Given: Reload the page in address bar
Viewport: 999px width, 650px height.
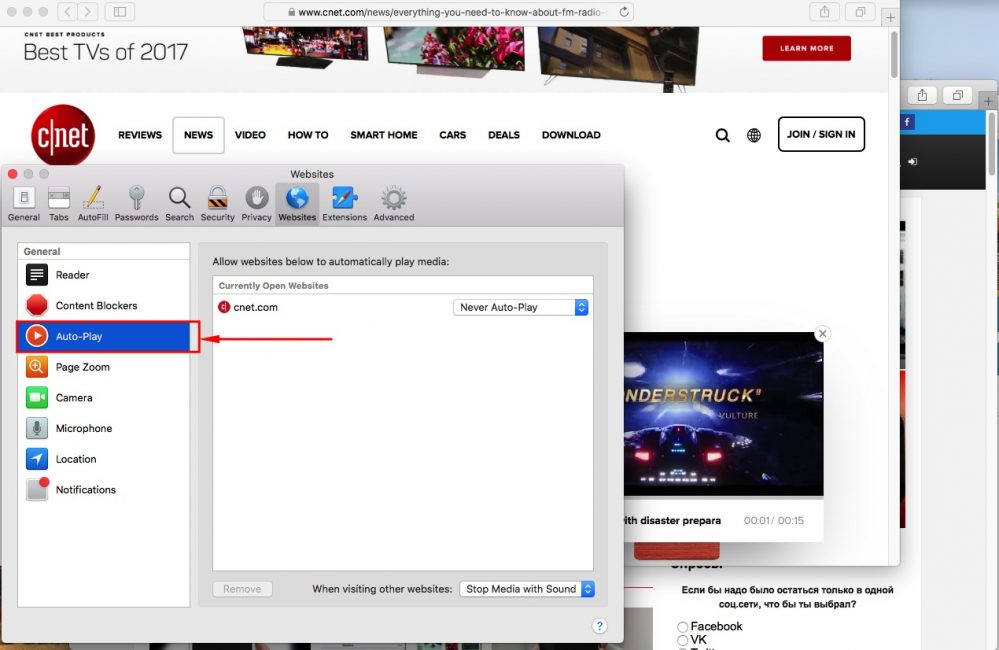Looking at the screenshot, I should tap(624, 11).
